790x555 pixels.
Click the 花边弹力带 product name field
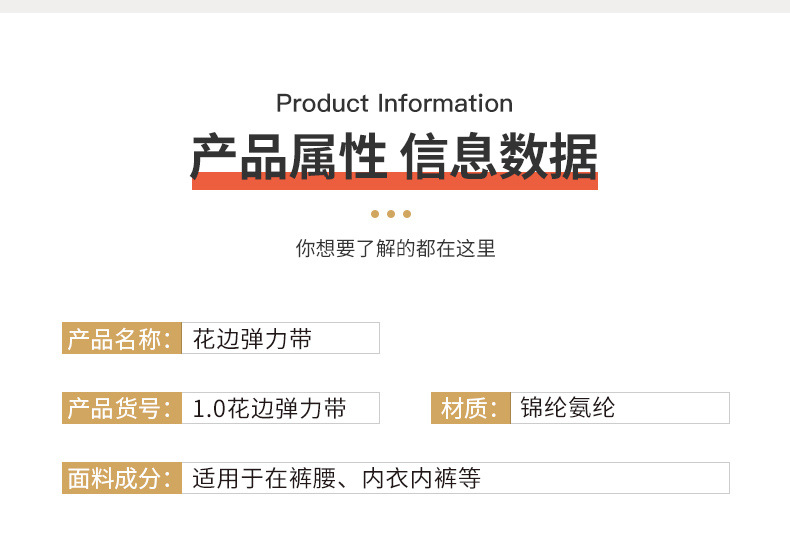coord(252,338)
